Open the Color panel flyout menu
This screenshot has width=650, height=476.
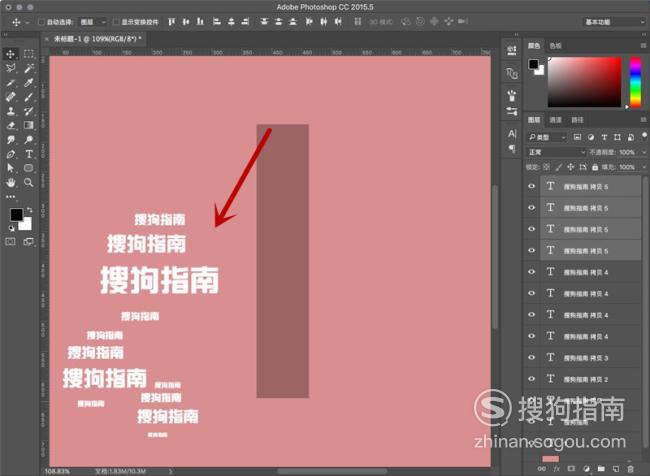(x=643, y=46)
